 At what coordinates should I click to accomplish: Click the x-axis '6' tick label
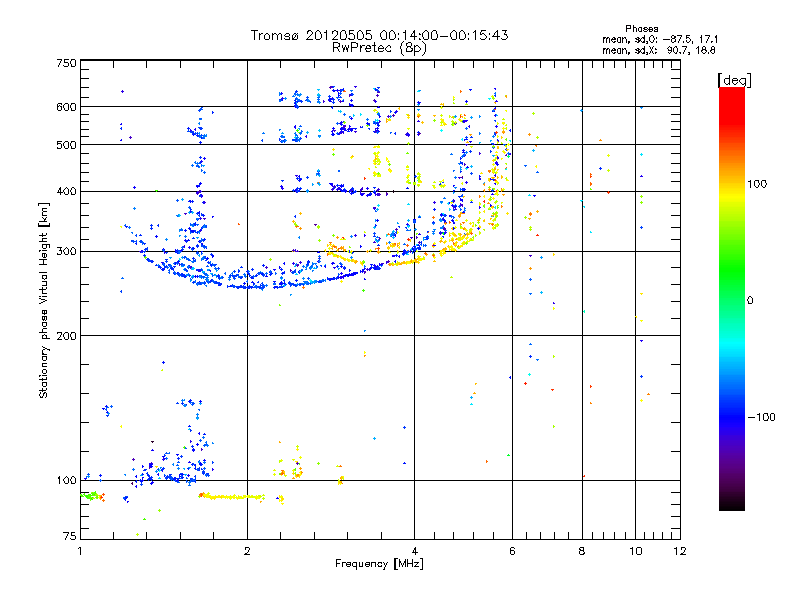512,551
